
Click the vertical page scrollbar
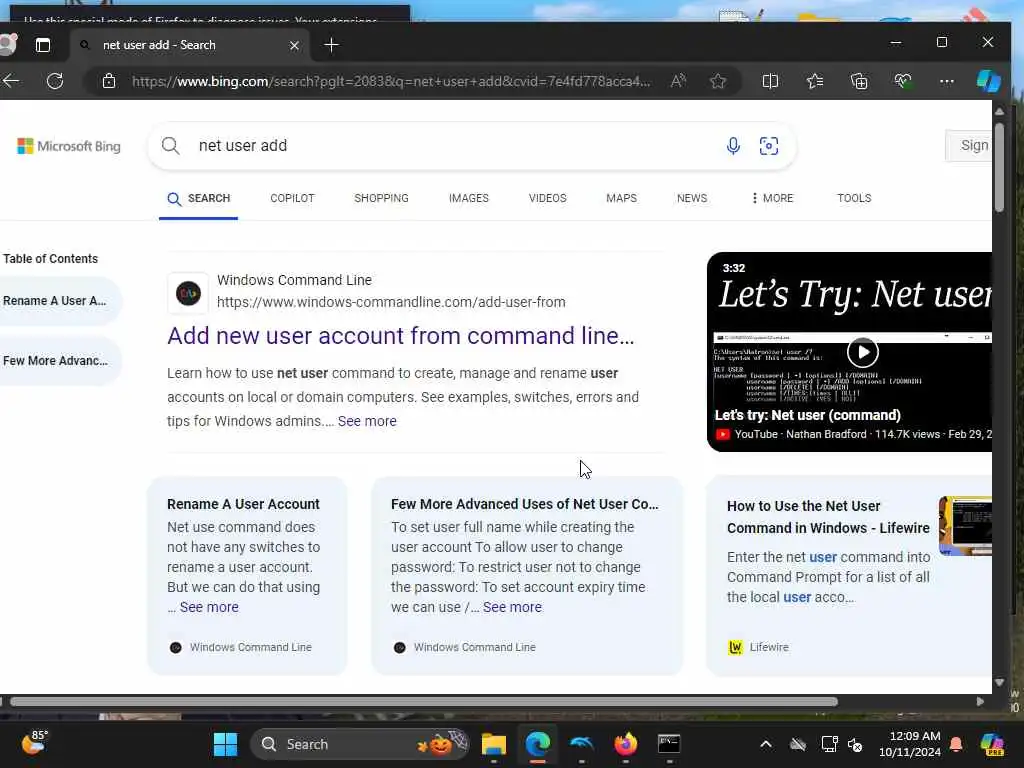coord(1000,167)
